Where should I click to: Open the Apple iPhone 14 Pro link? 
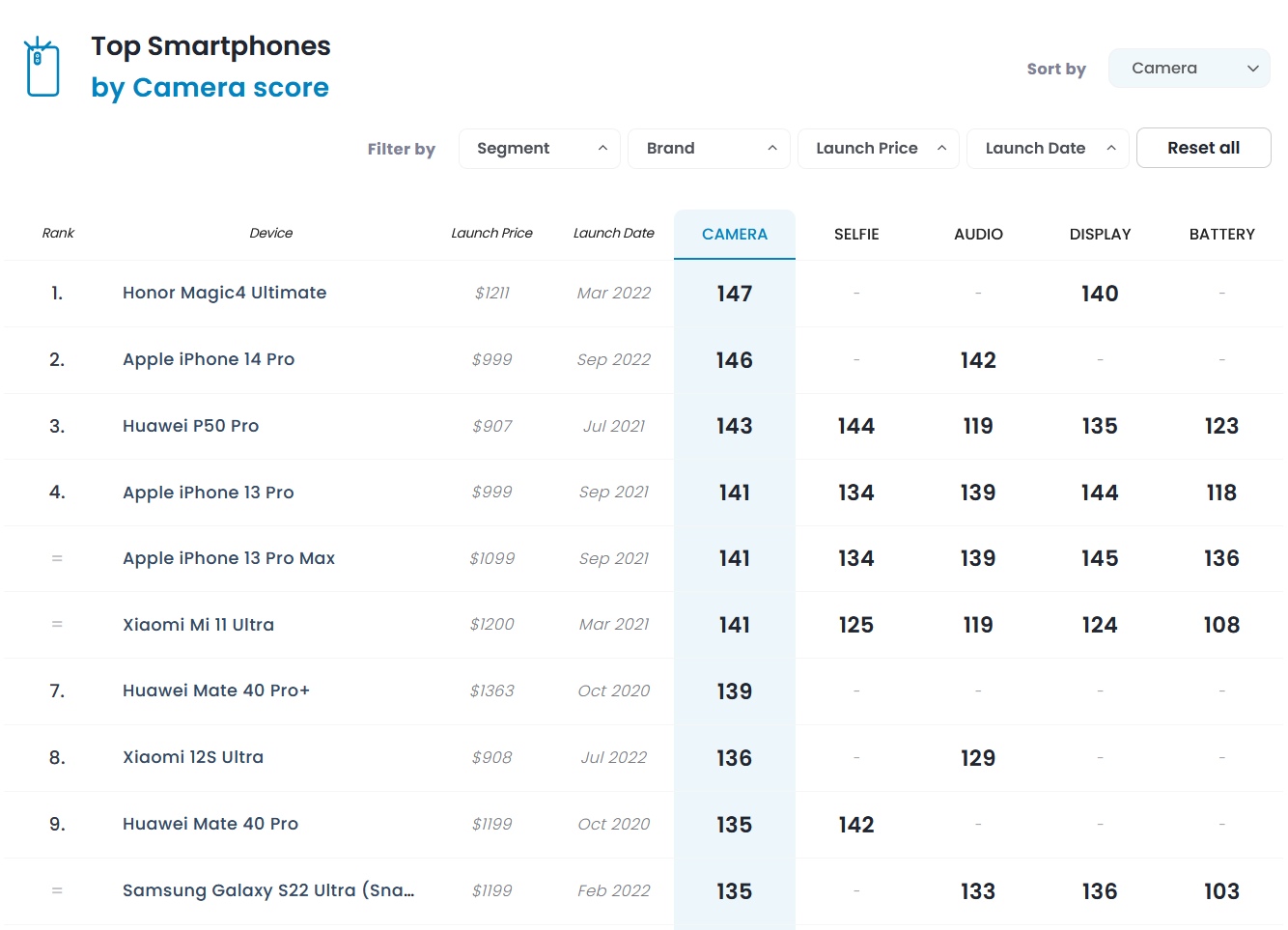click(x=209, y=359)
